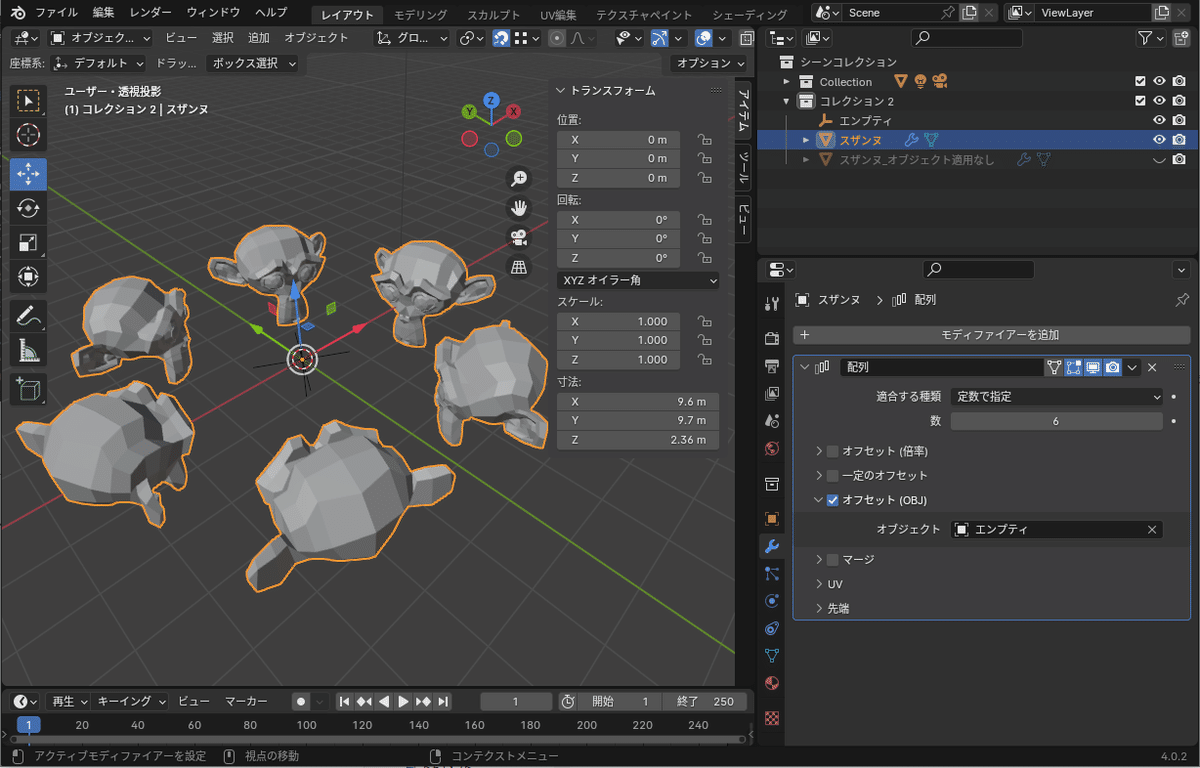1200x768 pixels.
Task: Switch to the モデリング workspace tab
Action: pyautogui.click(x=420, y=15)
